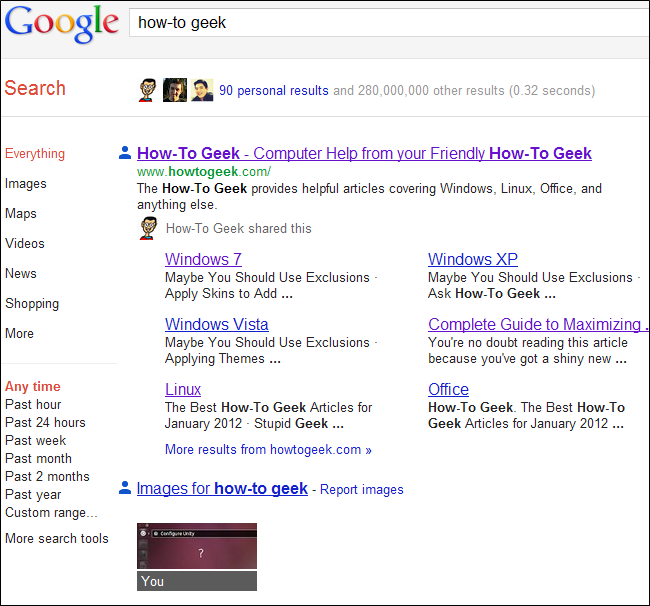This screenshot has width=650, height=606.
Task: Switch to Images search category
Action: click(x=26, y=184)
